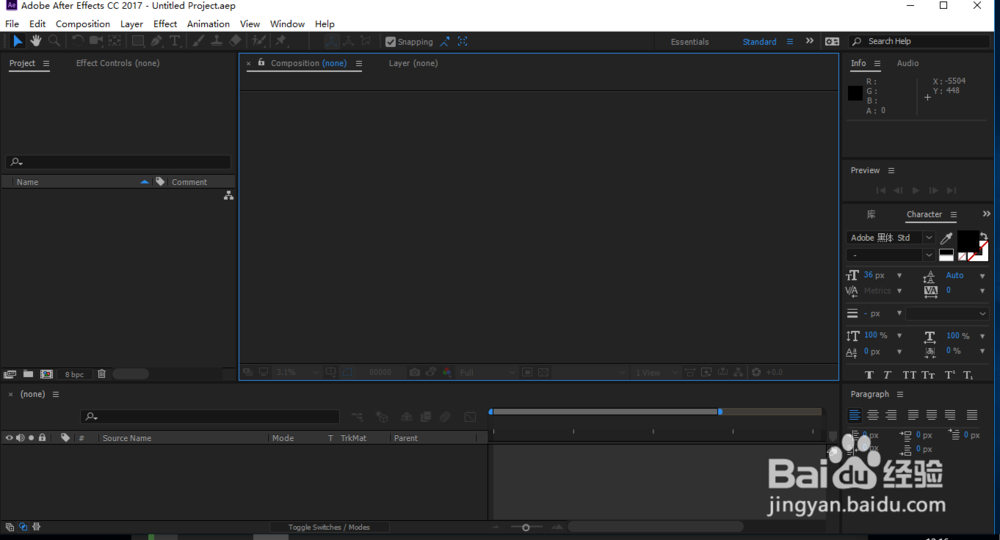Enable Small Caps Tt button

pos(928,376)
